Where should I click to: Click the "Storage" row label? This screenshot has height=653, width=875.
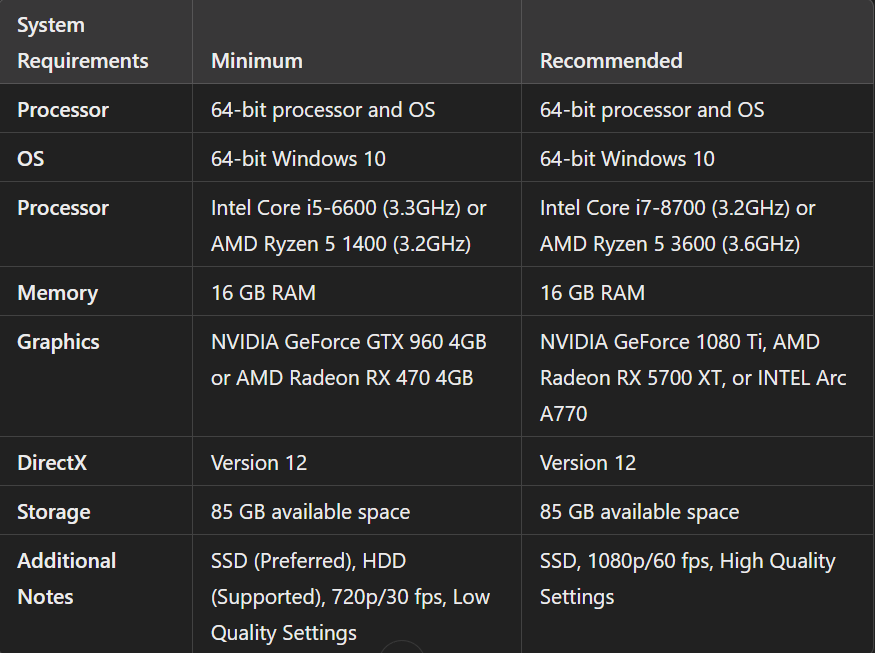pos(54,512)
